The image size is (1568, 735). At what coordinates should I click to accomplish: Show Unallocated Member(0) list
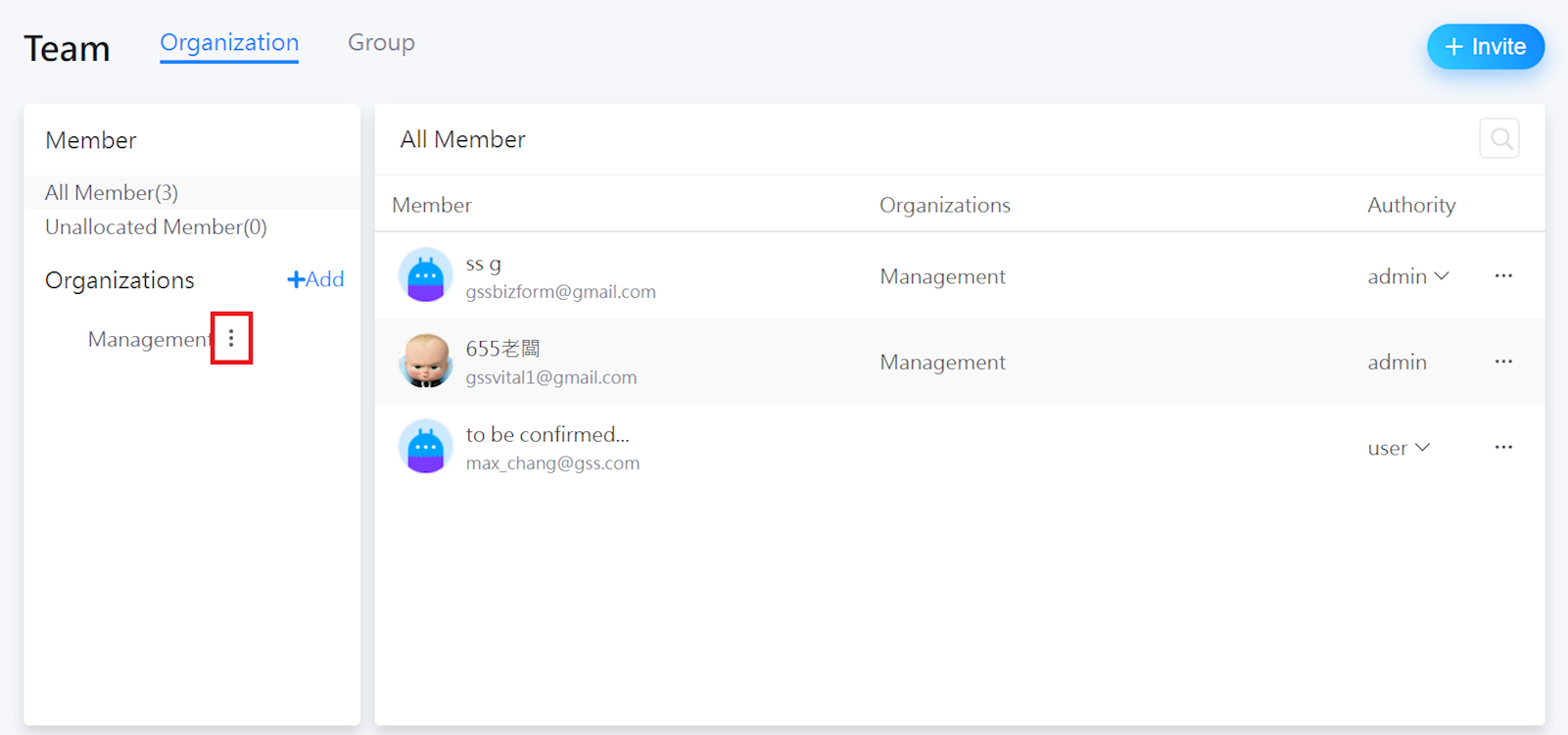pos(156,227)
